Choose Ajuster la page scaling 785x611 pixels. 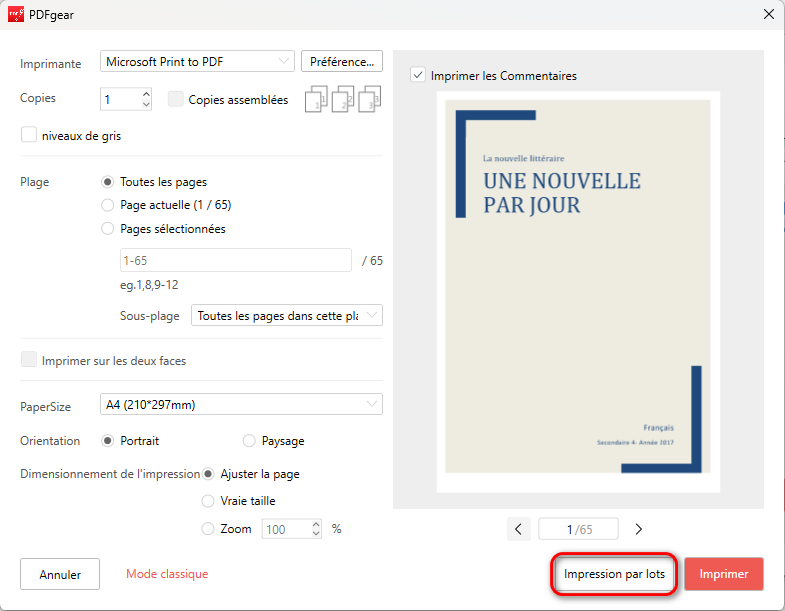208,474
